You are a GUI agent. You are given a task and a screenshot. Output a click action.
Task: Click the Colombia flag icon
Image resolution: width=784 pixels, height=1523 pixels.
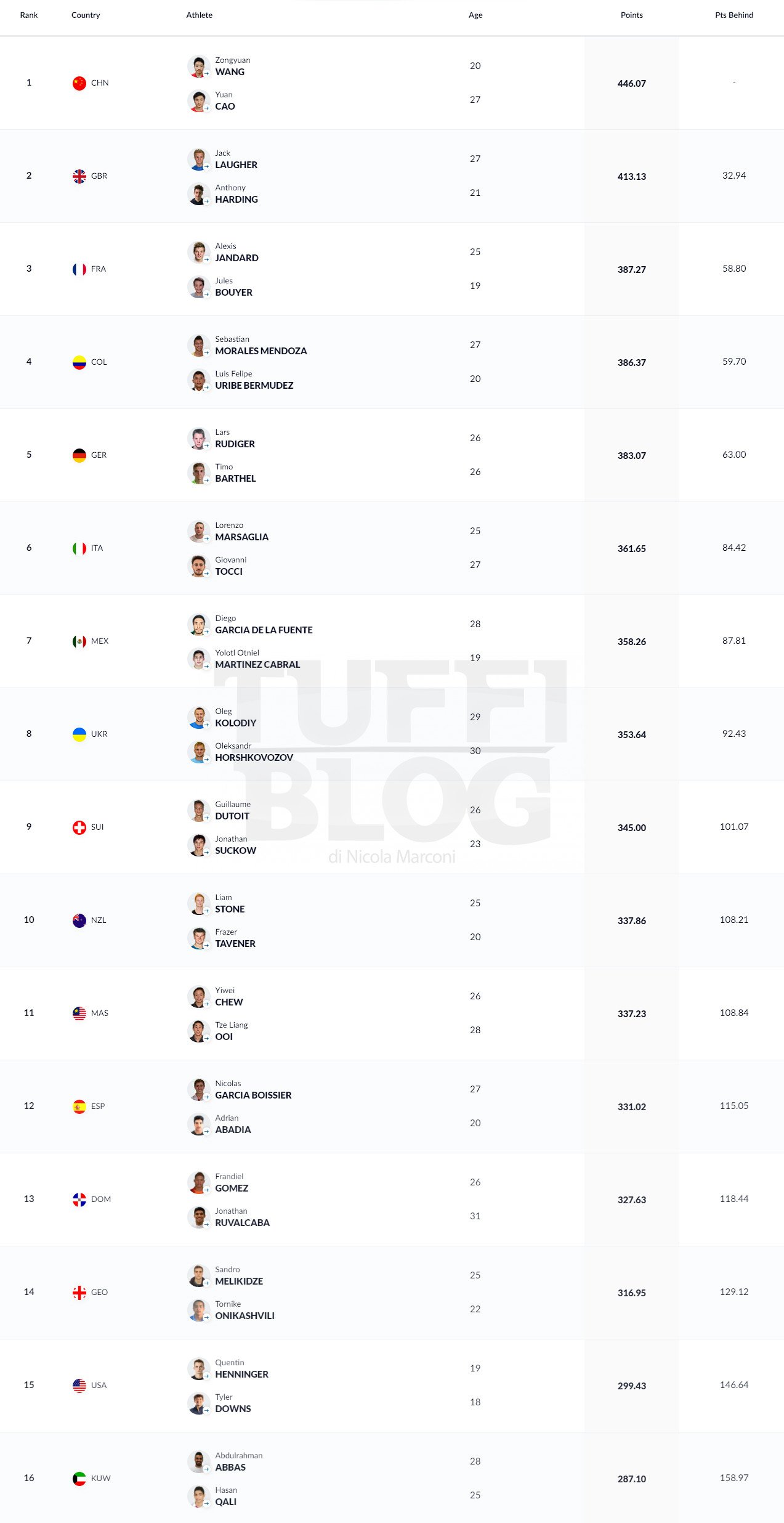tap(79, 362)
